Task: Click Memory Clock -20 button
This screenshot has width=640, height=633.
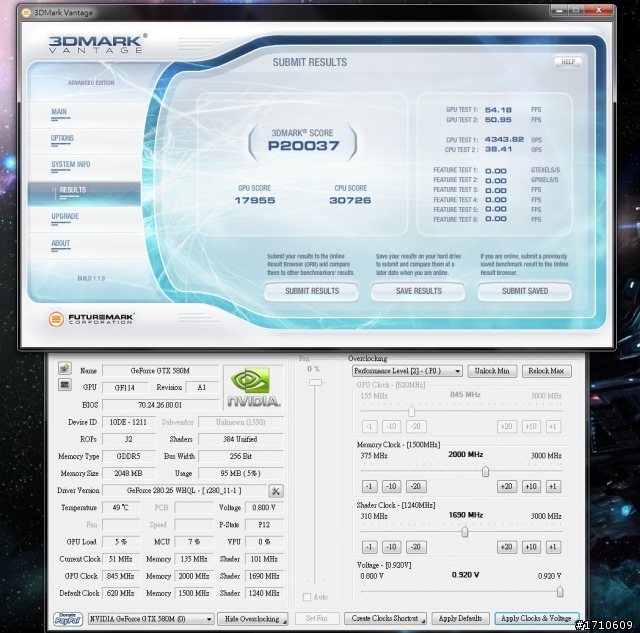Action: (416, 486)
